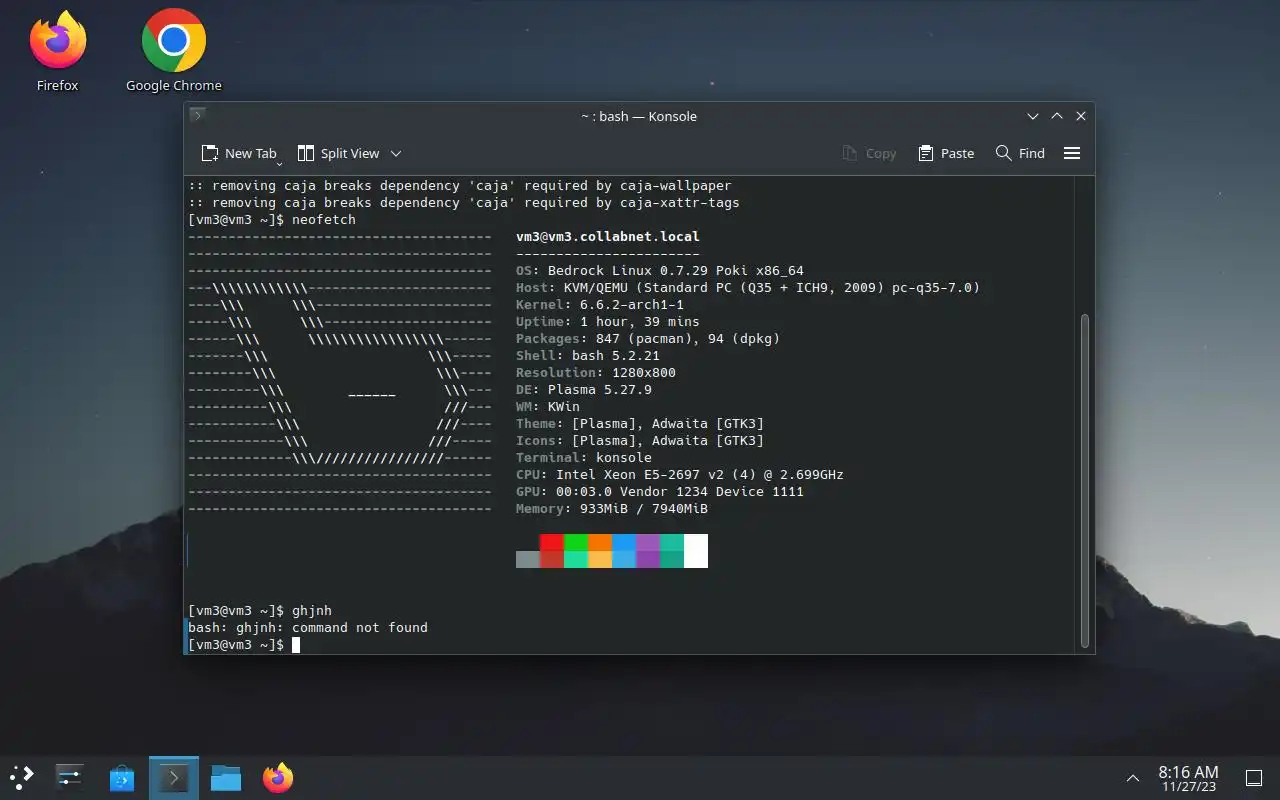Click the Memory '933MiB / 7940MiB' value
The width and height of the screenshot is (1280, 800).
[644, 509]
